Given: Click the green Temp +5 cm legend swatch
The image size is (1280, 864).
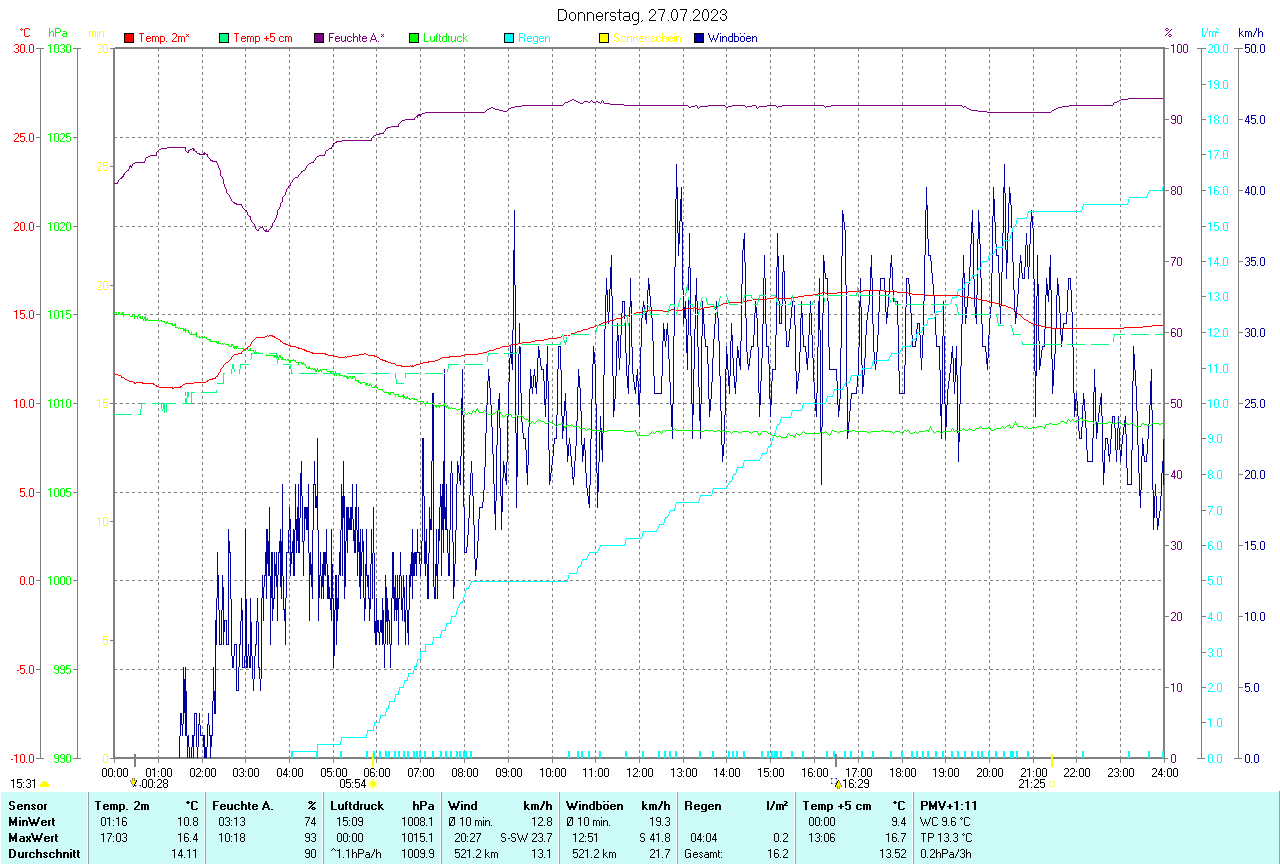Looking at the screenshot, I should tap(224, 38).
